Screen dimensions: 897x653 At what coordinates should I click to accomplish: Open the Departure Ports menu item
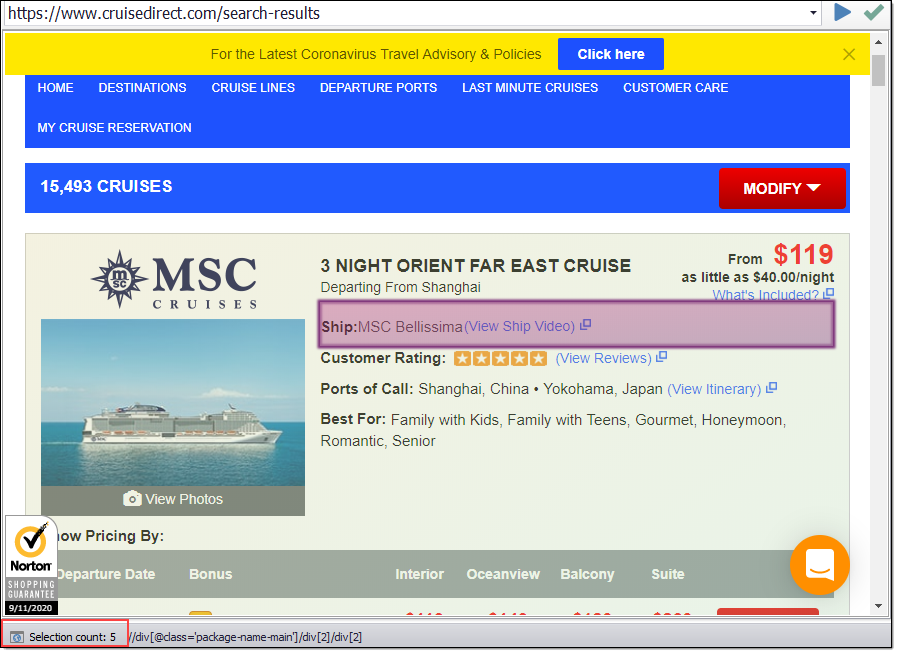(x=378, y=88)
